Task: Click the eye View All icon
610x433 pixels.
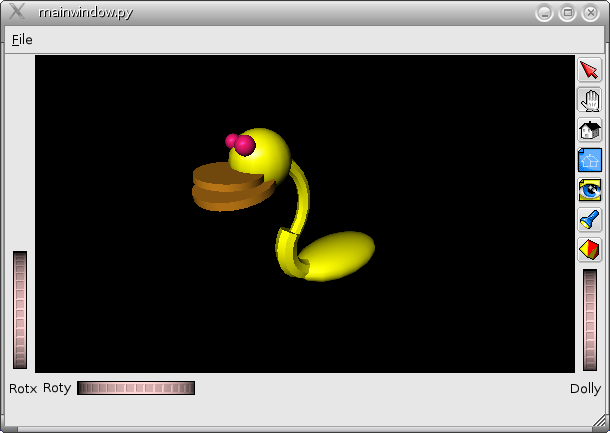Action: (x=590, y=189)
